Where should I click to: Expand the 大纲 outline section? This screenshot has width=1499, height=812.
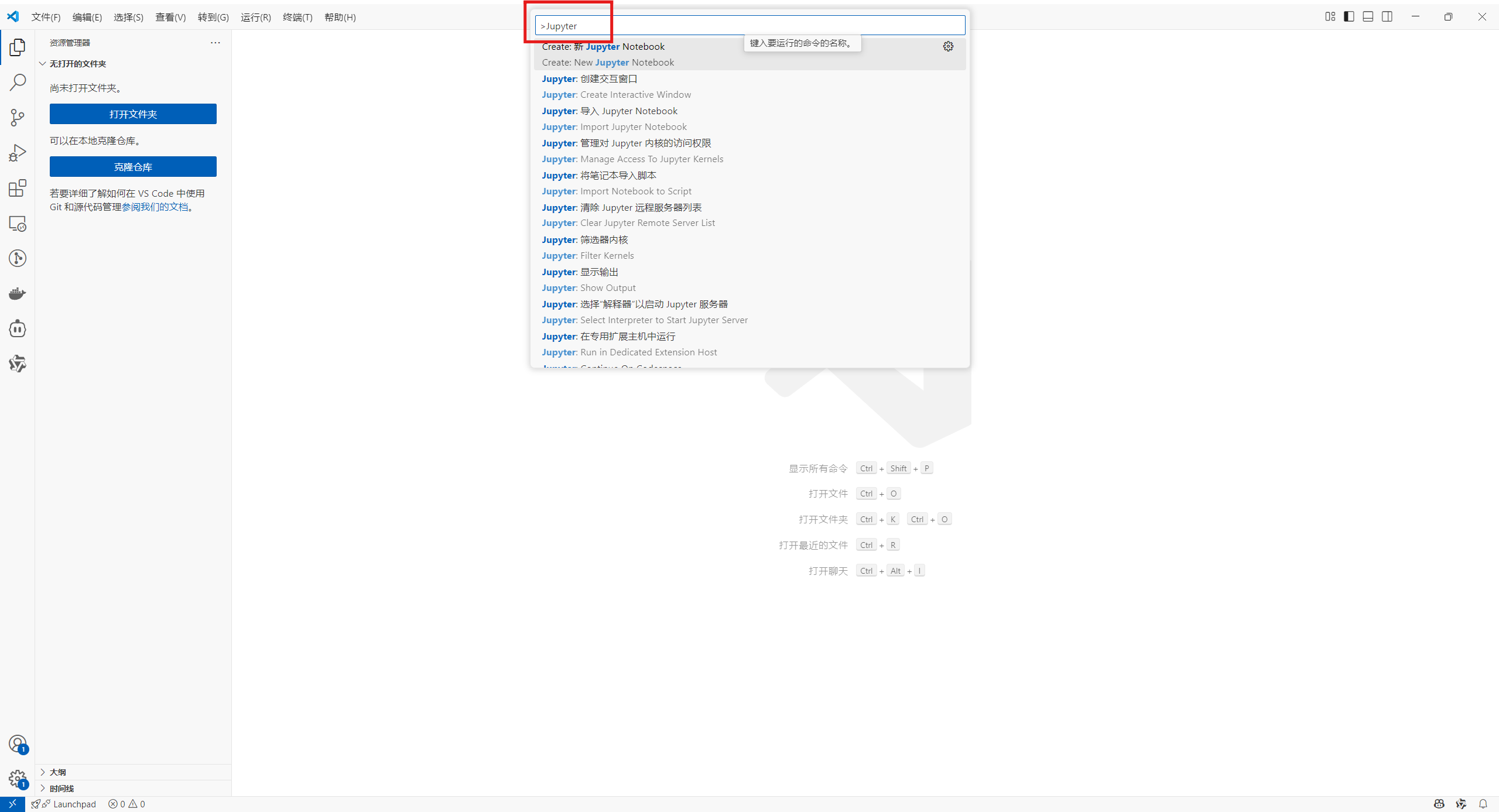click(133, 772)
